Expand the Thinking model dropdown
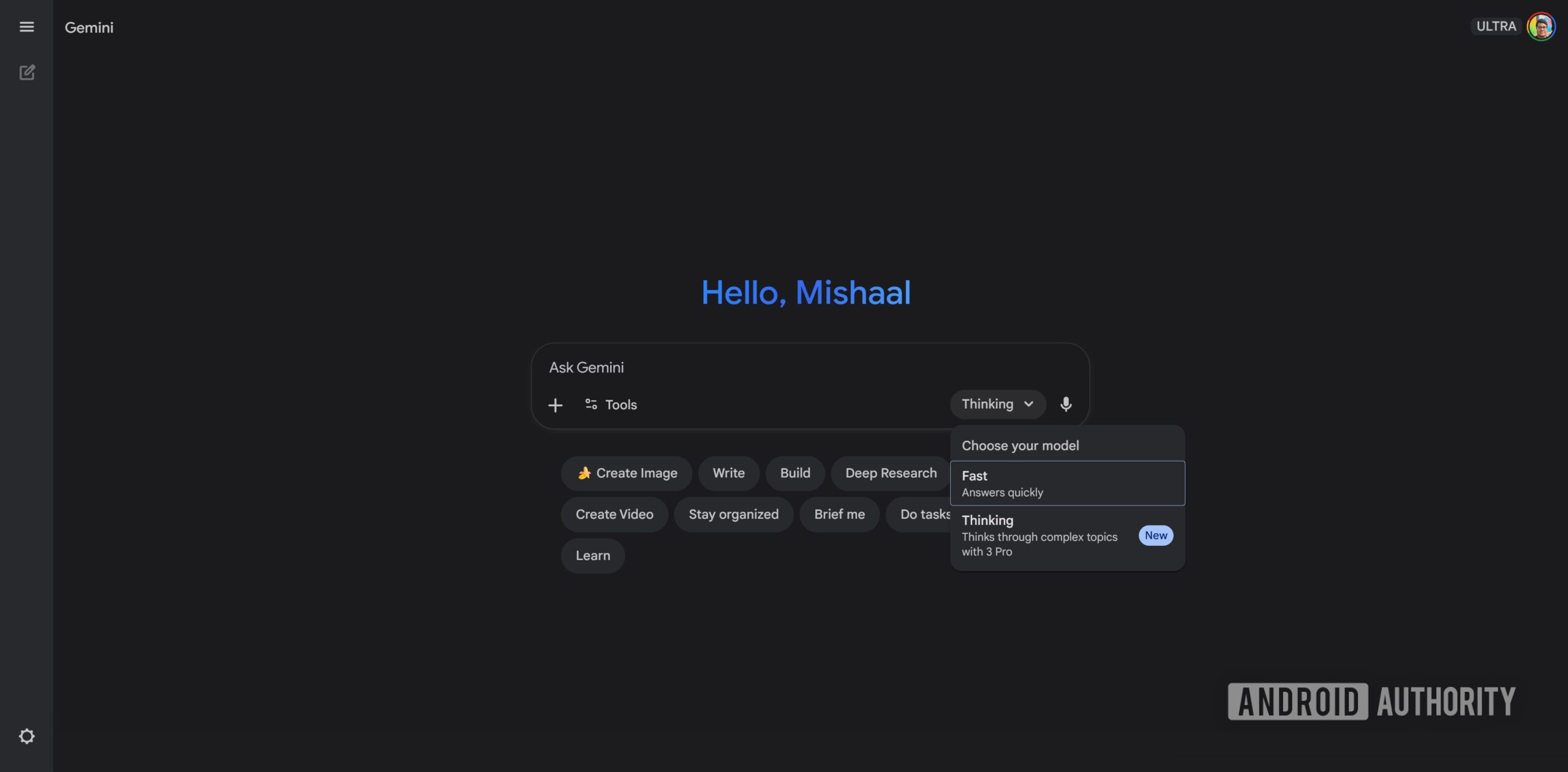The height and width of the screenshot is (772, 1568). pos(997,404)
